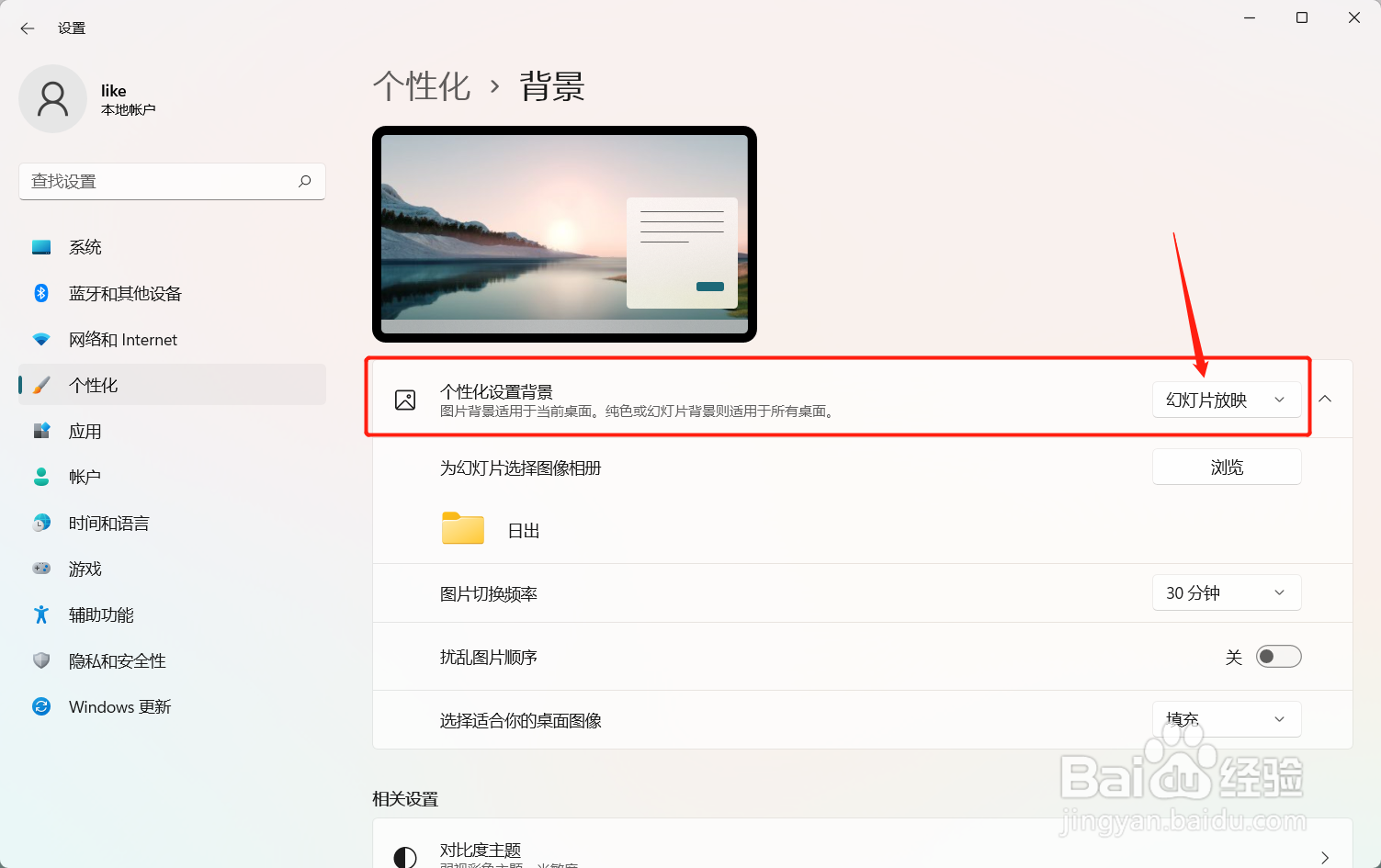Open 帐户 settings category
Viewport: 1381px width, 868px height.
tap(172, 477)
